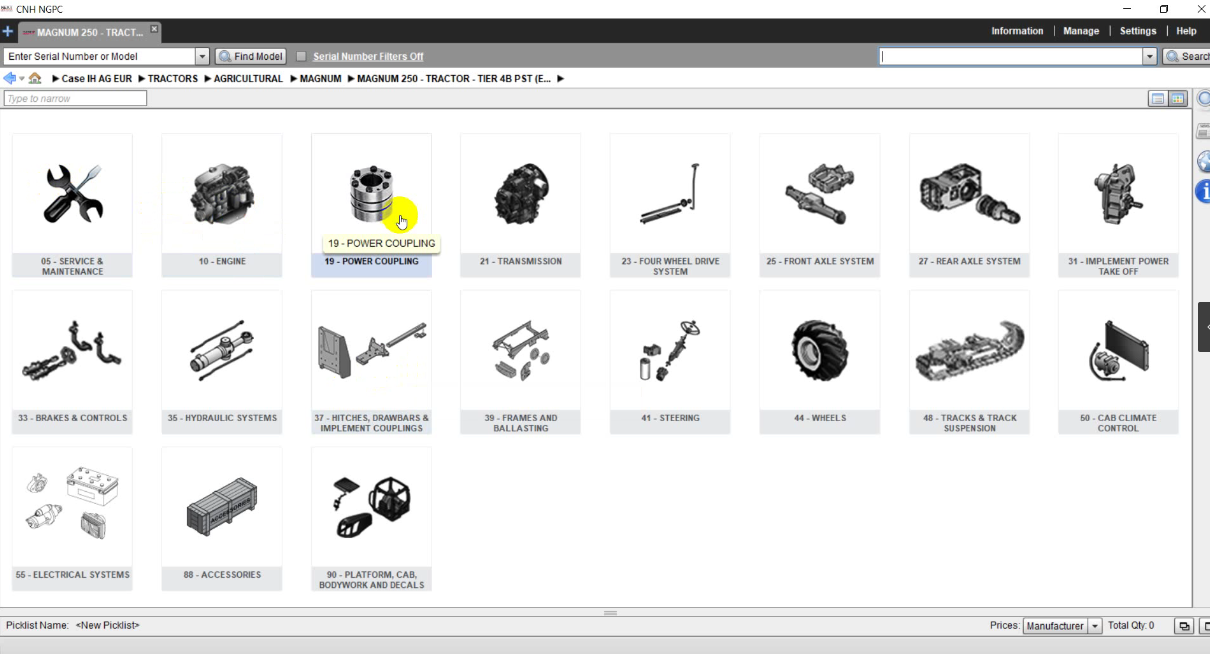Open the 35 - Hydraulic Systems category
Image resolution: width=1210 pixels, height=654 pixels.
point(222,362)
